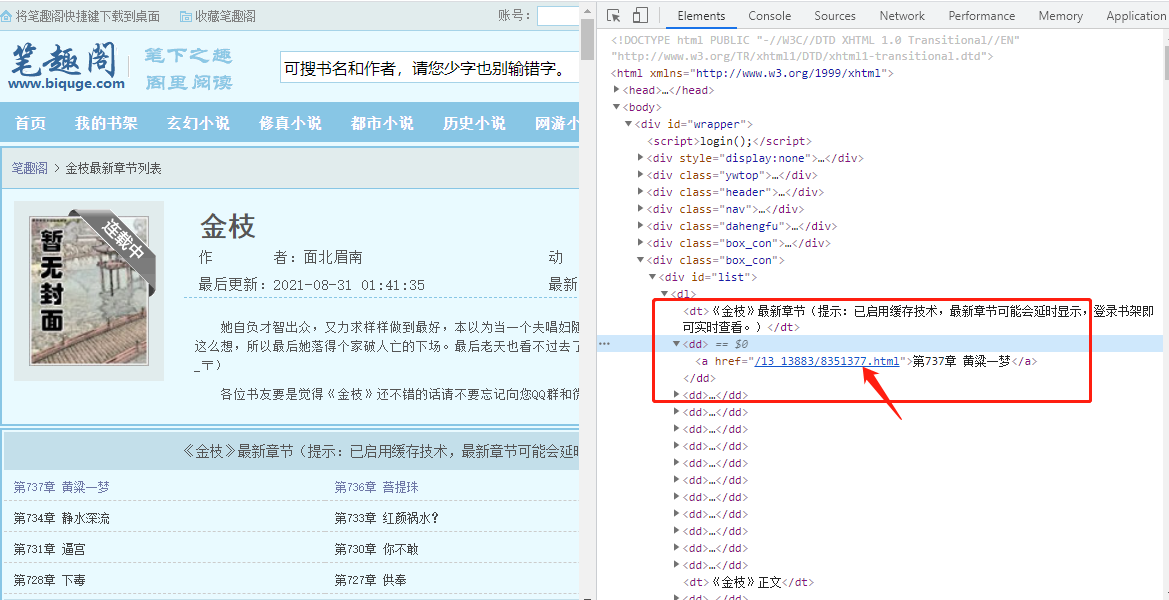Open href link /13_13883/8351377.html
The image size is (1169, 600).
point(827,361)
